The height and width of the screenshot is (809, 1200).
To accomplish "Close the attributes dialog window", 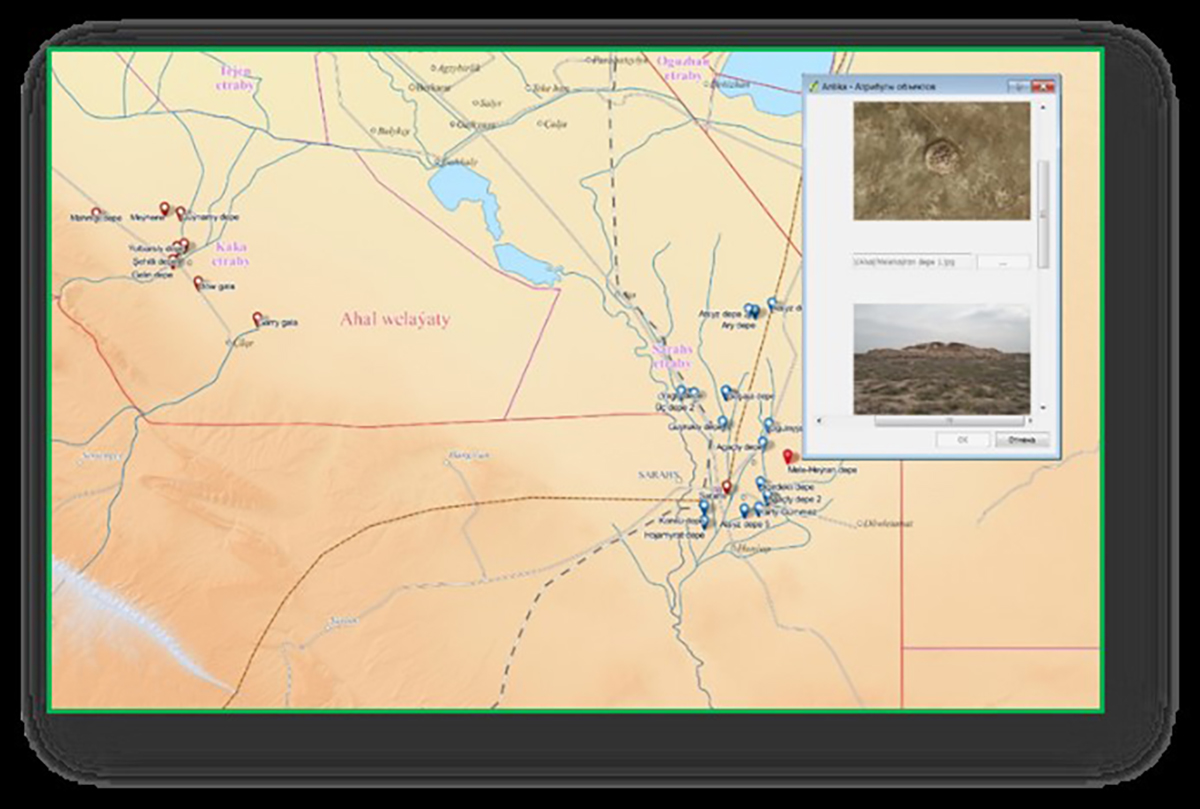I will pos(1044,87).
